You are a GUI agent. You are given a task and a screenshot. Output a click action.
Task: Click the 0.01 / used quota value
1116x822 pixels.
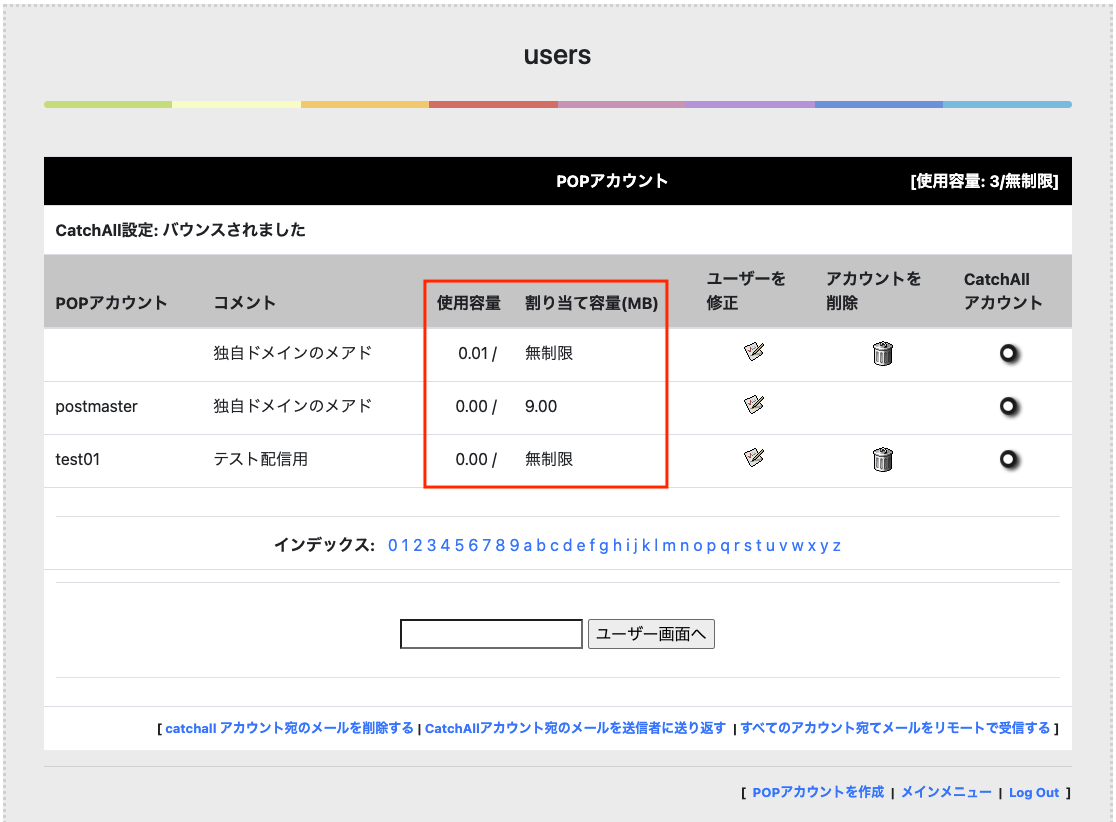pyautogui.click(x=477, y=353)
